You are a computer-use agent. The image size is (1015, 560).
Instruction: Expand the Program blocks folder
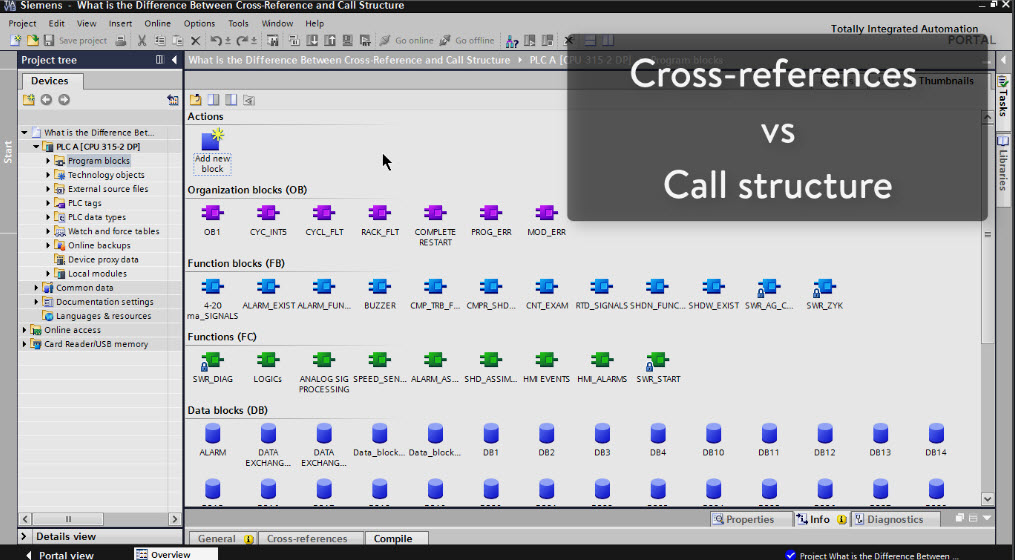(48, 161)
